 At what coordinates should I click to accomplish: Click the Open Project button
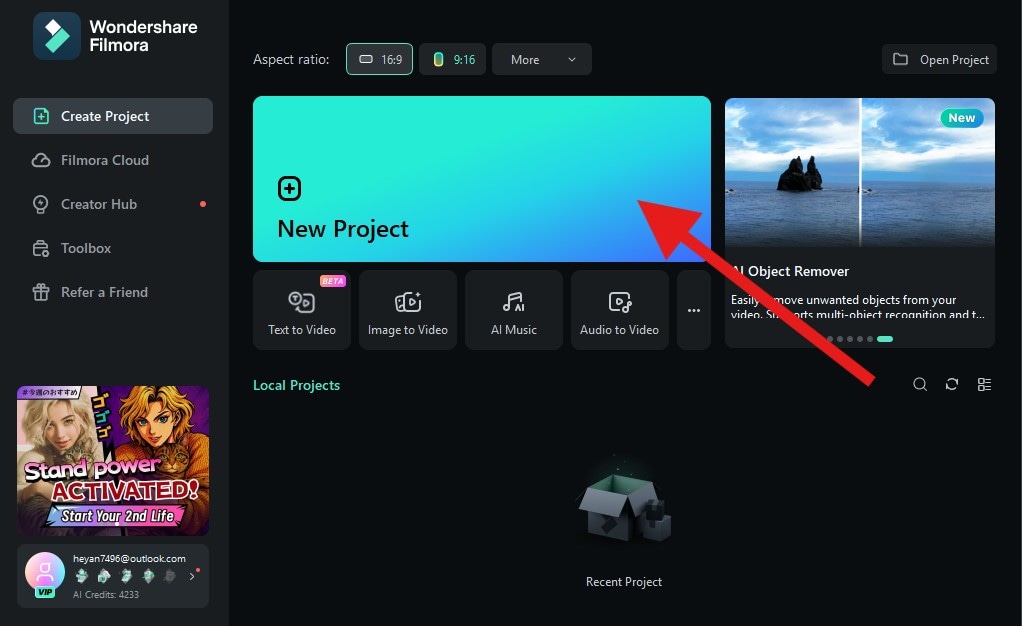pos(939,59)
